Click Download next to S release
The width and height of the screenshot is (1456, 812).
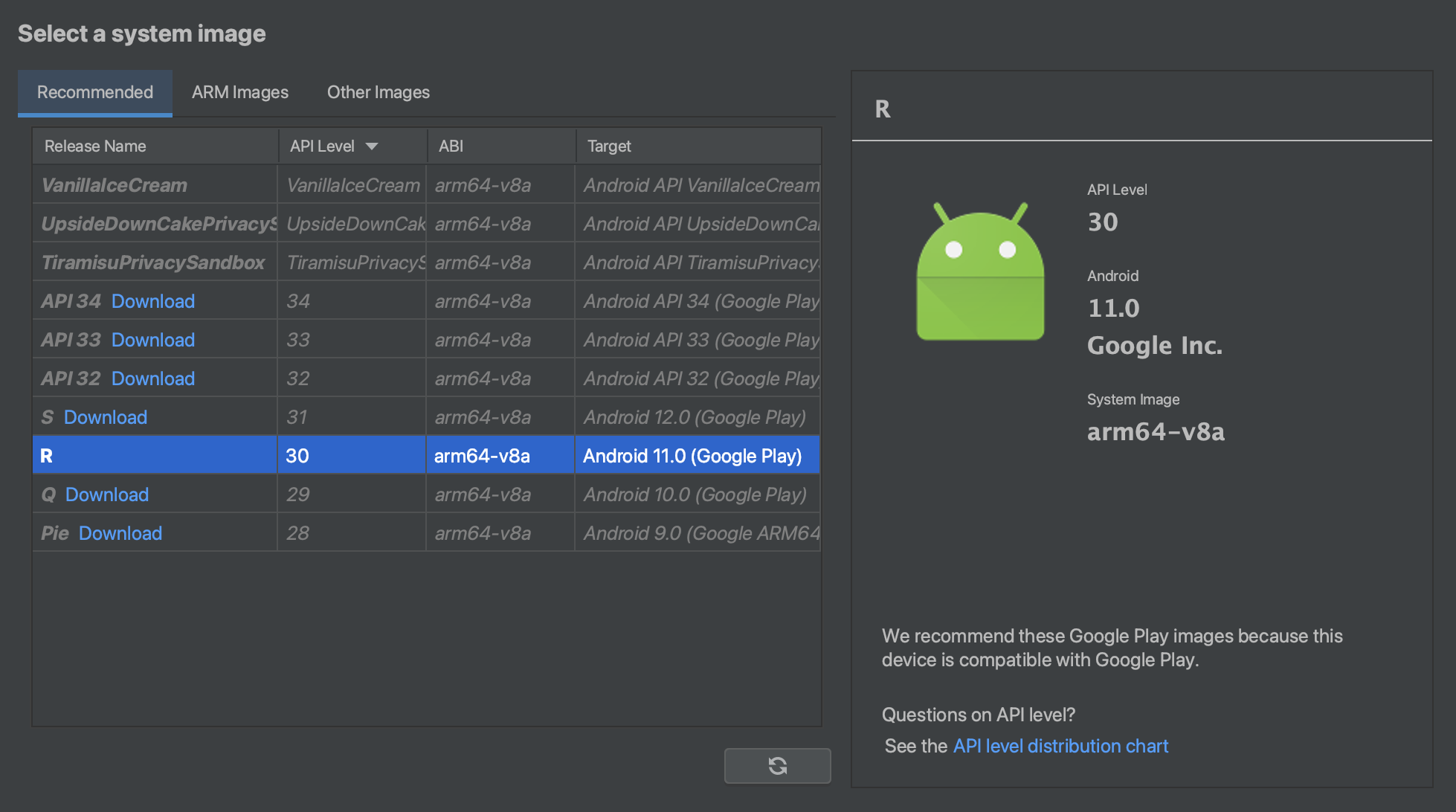(x=106, y=417)
